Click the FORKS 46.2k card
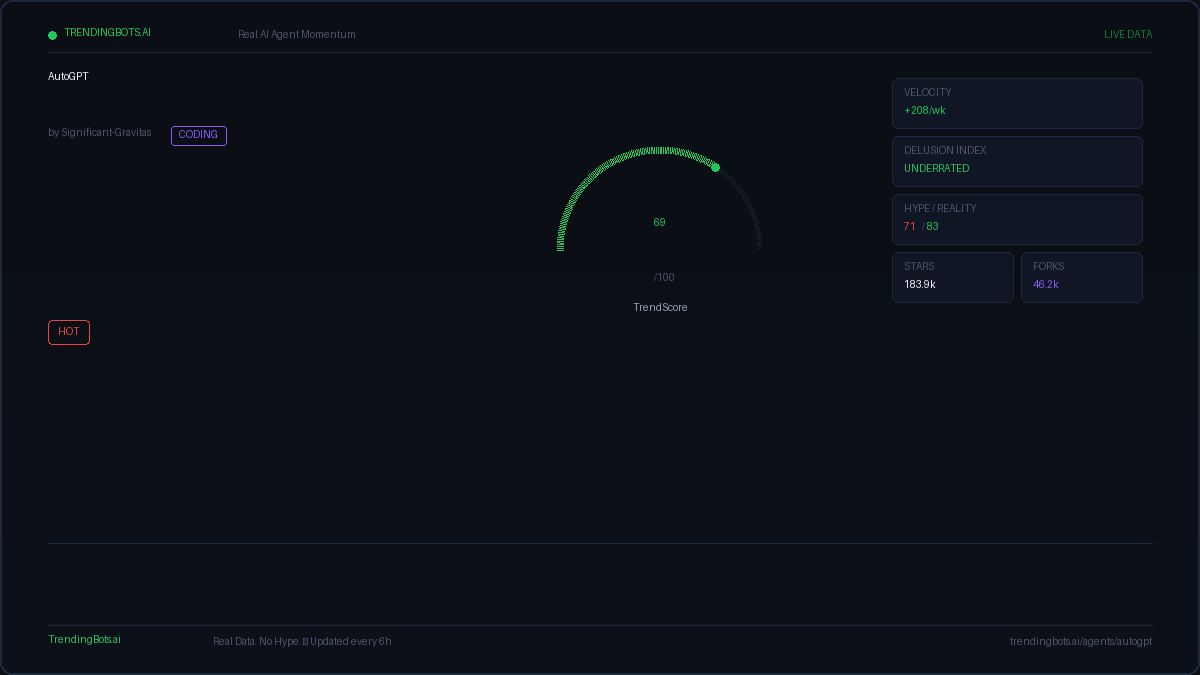 1082,277
